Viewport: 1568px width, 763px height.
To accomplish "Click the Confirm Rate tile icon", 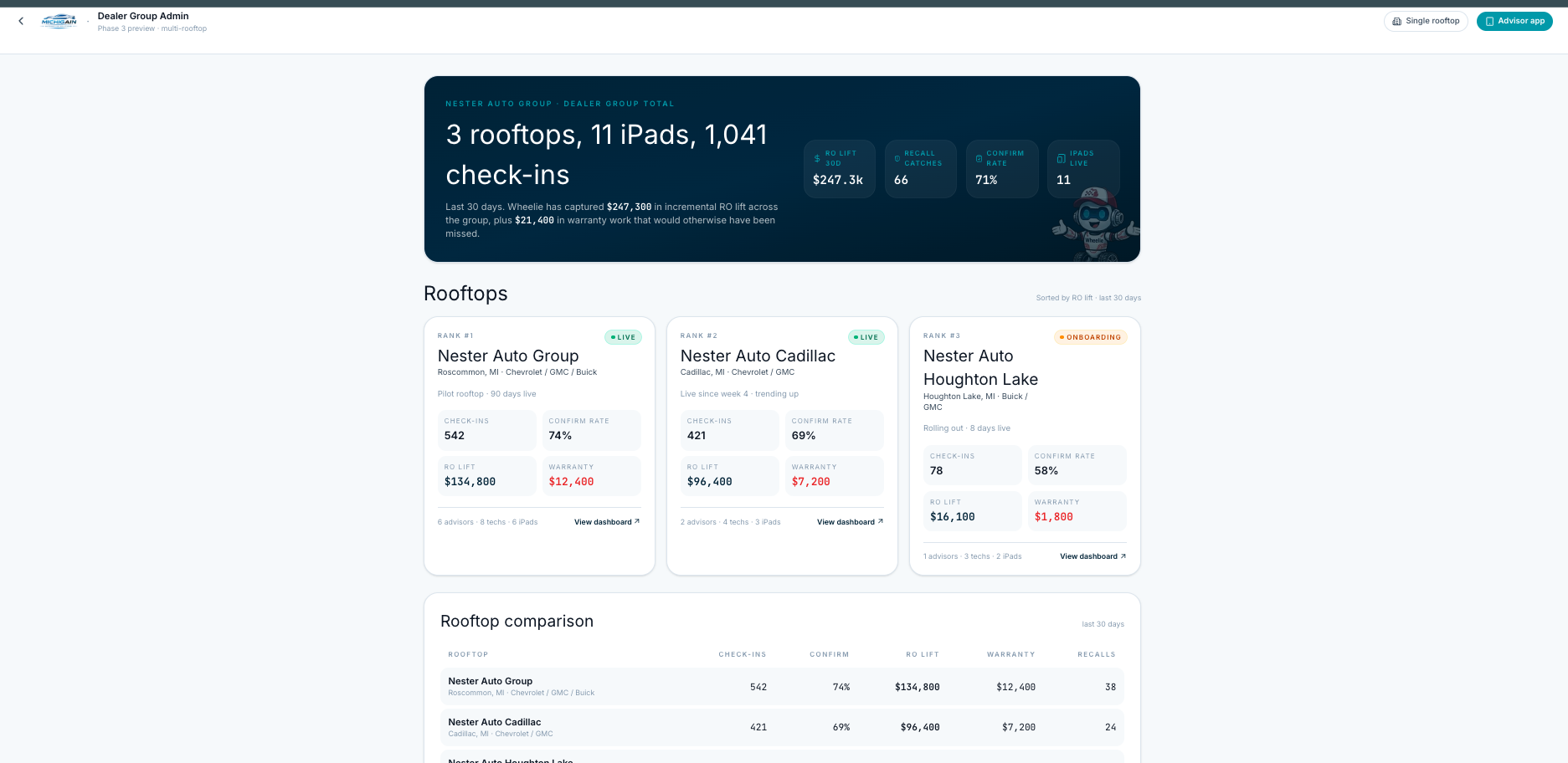I will point(979,158).
